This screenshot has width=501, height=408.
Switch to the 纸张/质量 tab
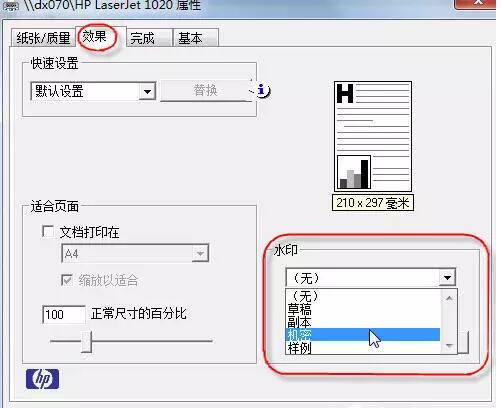click(x=43, y=38)
